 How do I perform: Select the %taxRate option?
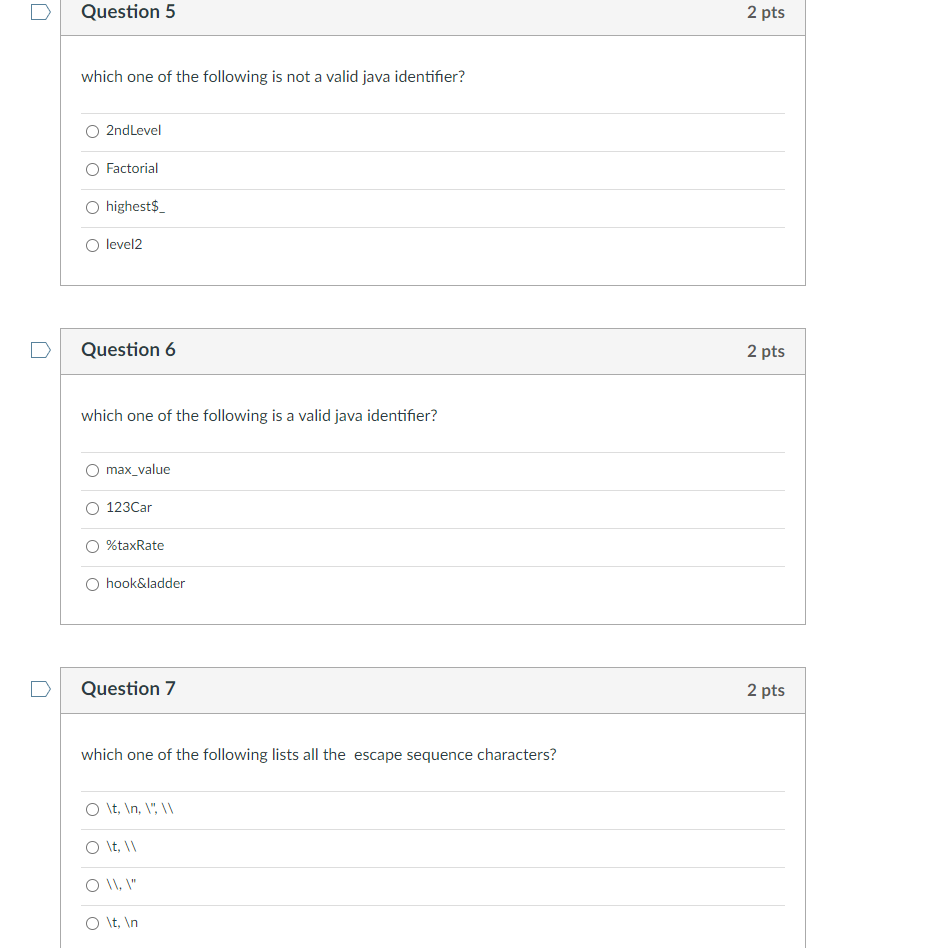point(93,547)
